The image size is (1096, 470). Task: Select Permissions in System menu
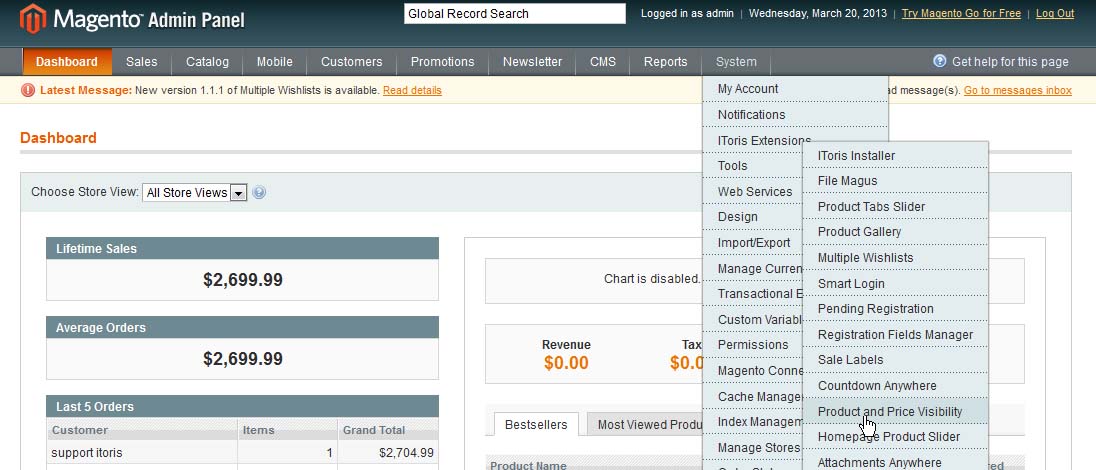[754, 345]
